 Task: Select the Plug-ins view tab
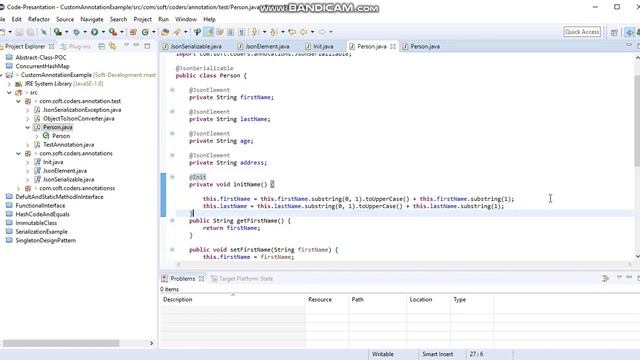pos(76,47)
